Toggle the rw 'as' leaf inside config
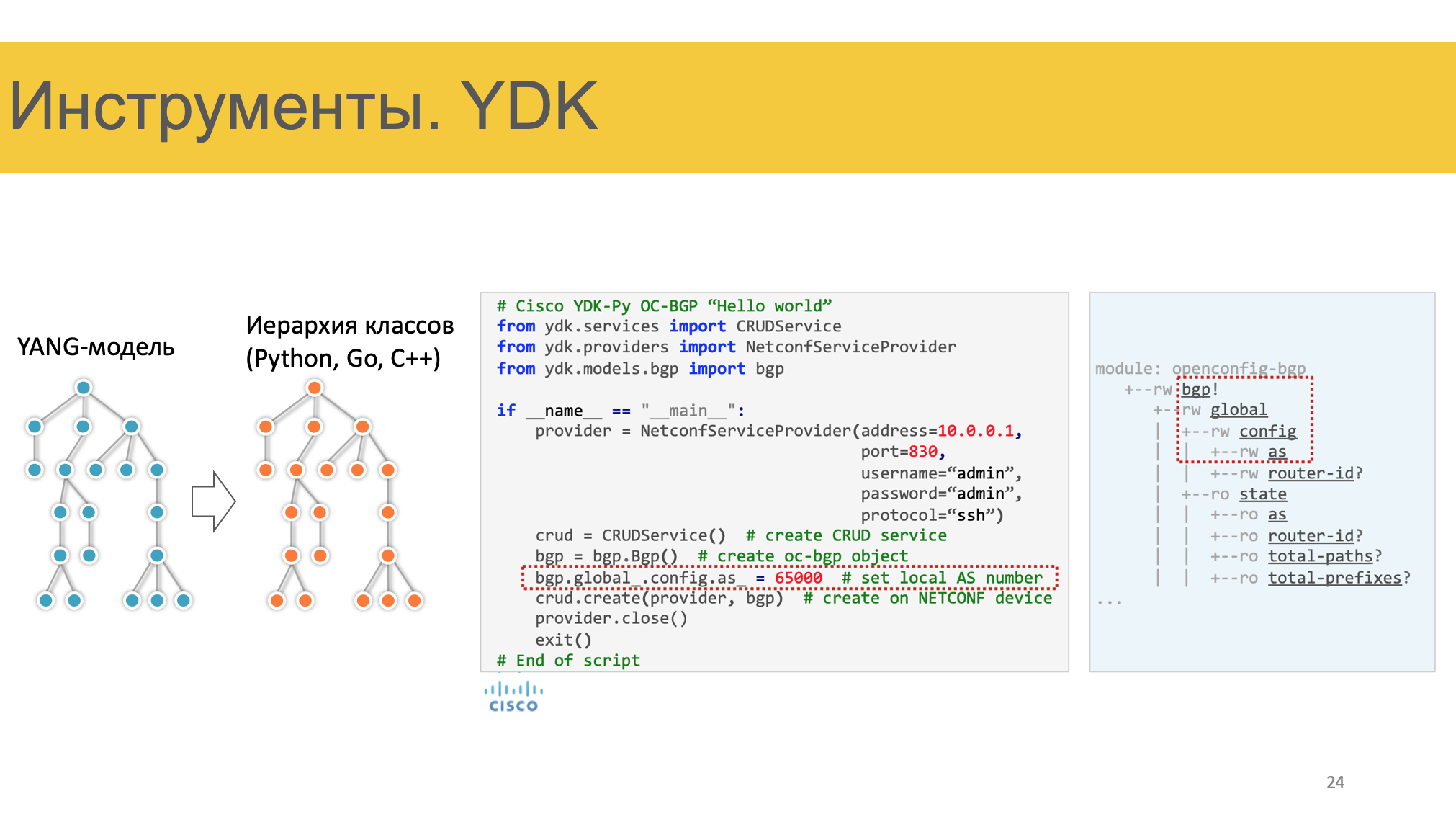The image size is (1456, 817). pos(1278,451)
